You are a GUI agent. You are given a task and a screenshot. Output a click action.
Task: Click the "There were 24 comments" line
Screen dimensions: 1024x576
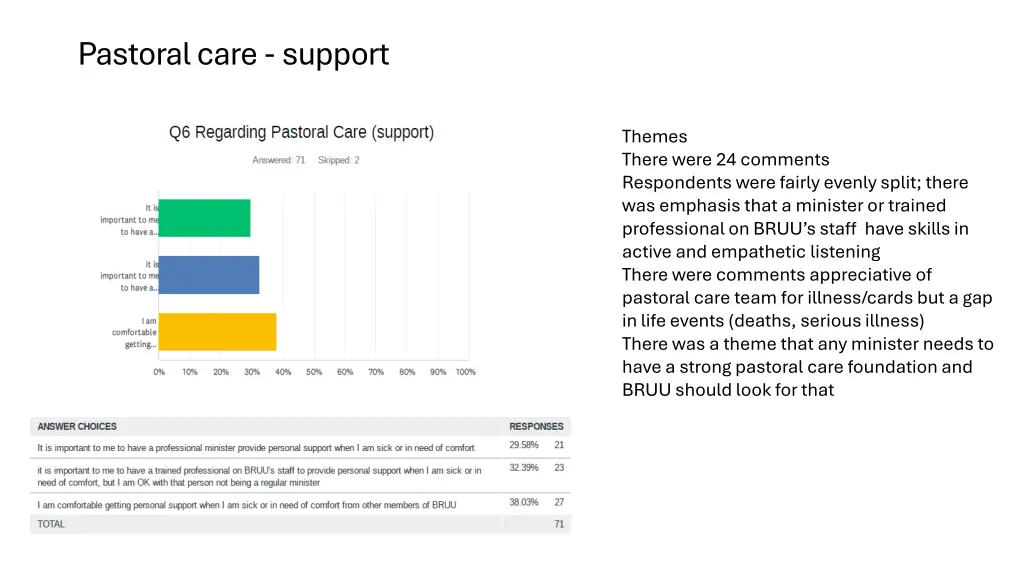coord(725,160)
